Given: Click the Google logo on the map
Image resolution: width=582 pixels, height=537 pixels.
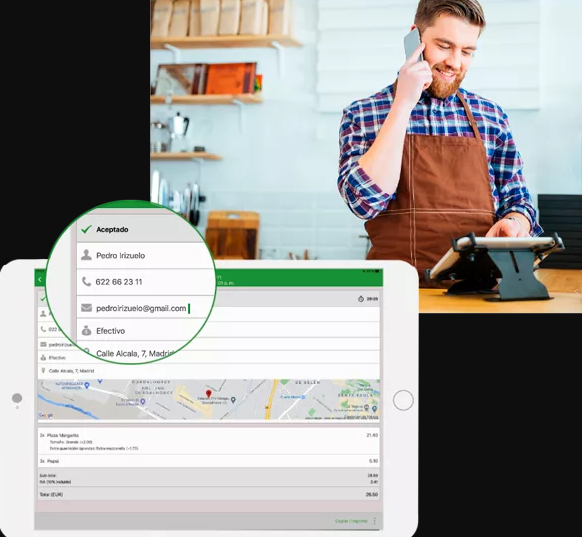Looking at the screenshot, I should 46,415.
